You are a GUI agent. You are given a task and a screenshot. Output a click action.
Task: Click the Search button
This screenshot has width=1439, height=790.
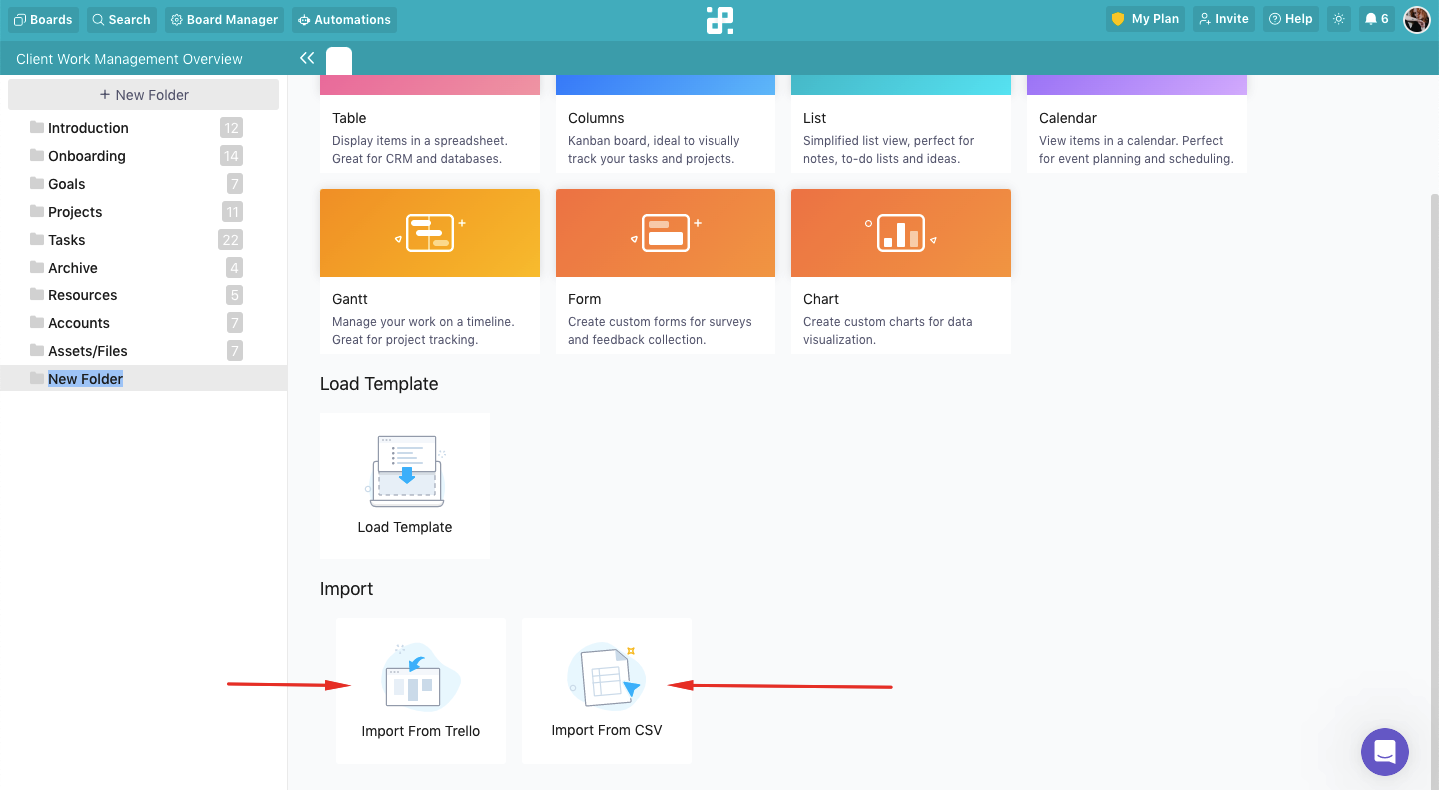tap(121, 19)
